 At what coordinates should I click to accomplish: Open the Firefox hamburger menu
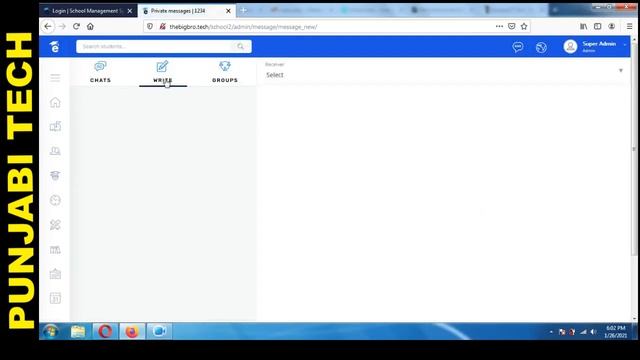coord(629,26)
